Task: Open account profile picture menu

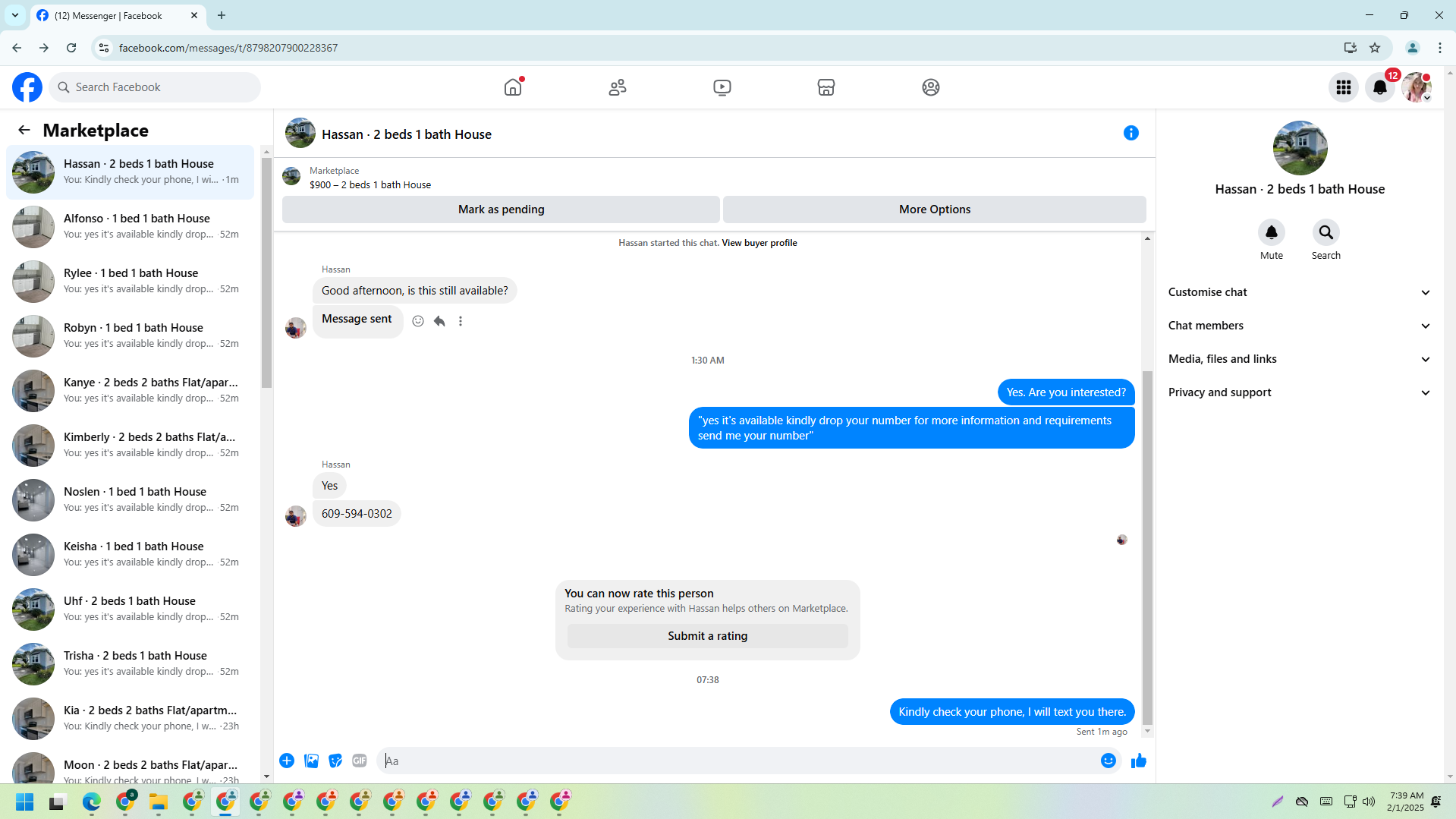Action: 1417,87
